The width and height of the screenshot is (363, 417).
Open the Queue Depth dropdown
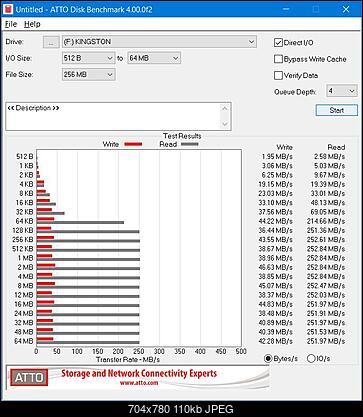tap(342, 91)
